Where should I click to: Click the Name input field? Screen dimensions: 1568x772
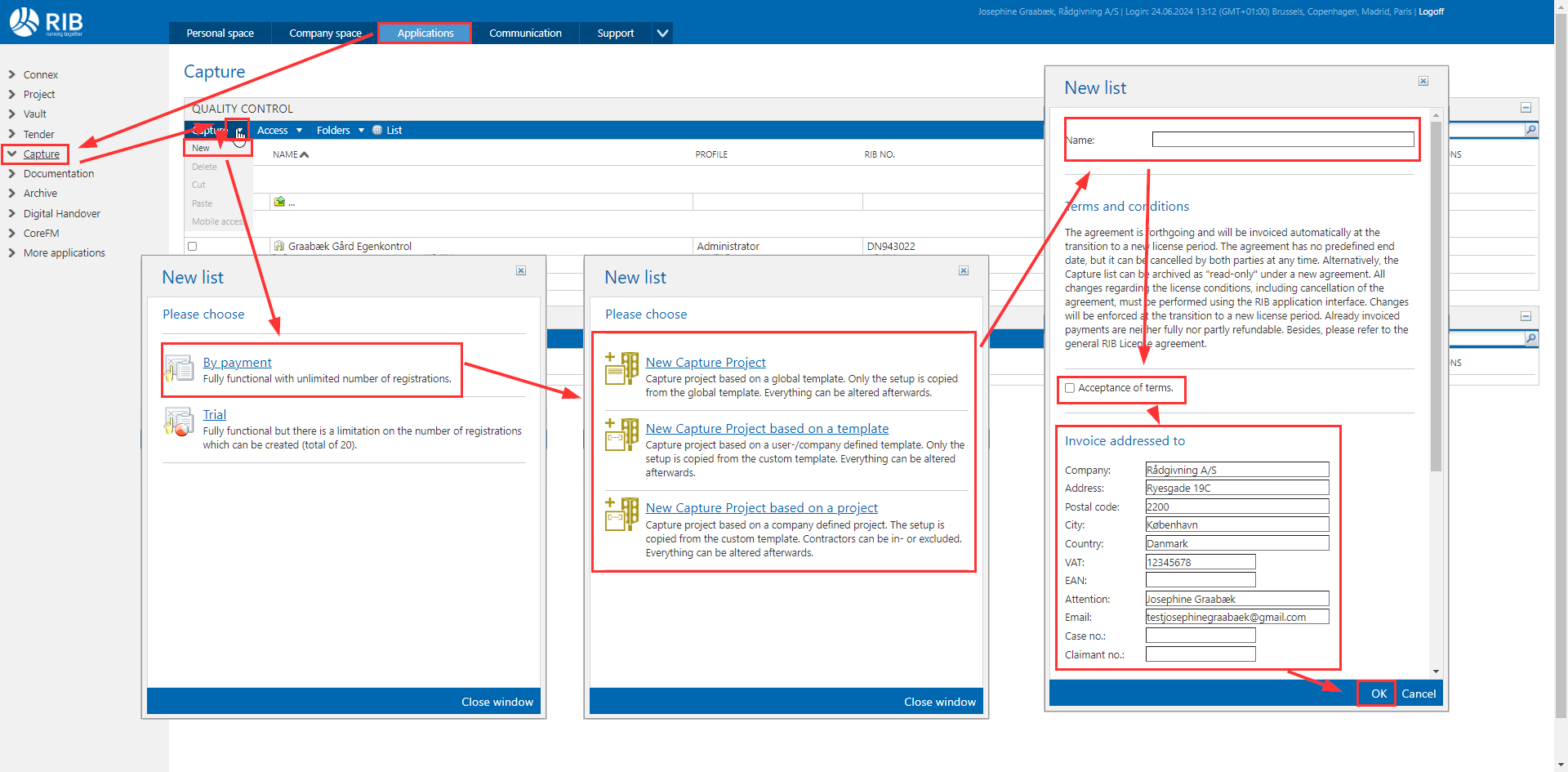(x=1282, y=140)
